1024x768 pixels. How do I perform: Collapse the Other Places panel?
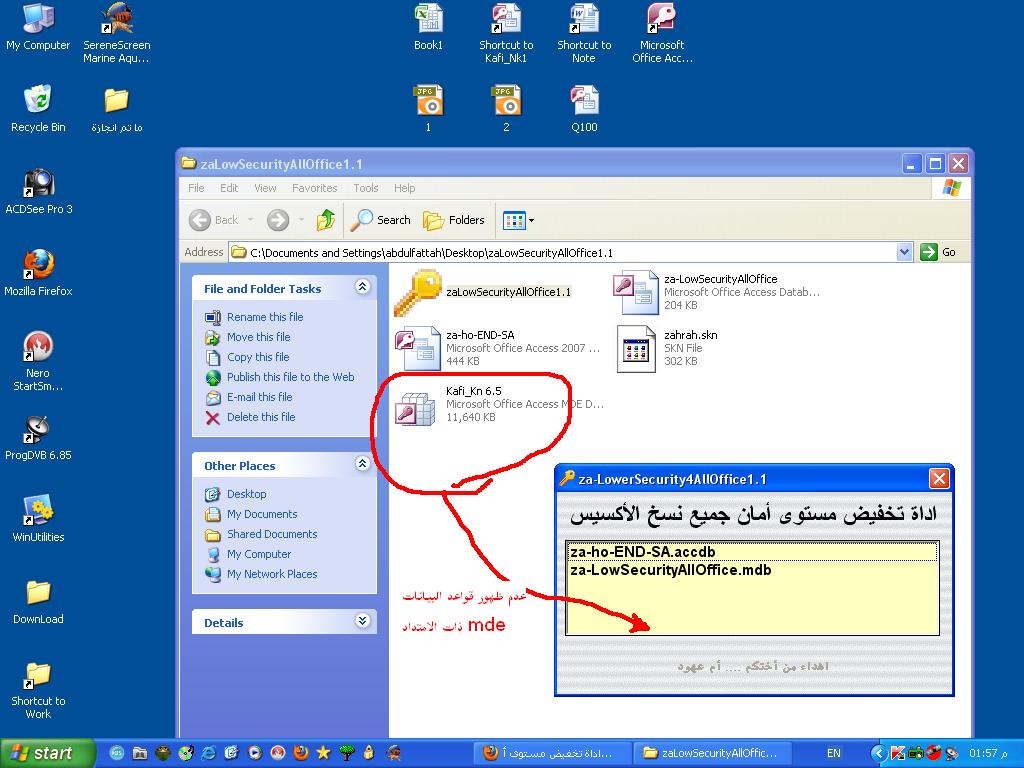[362, 464]
